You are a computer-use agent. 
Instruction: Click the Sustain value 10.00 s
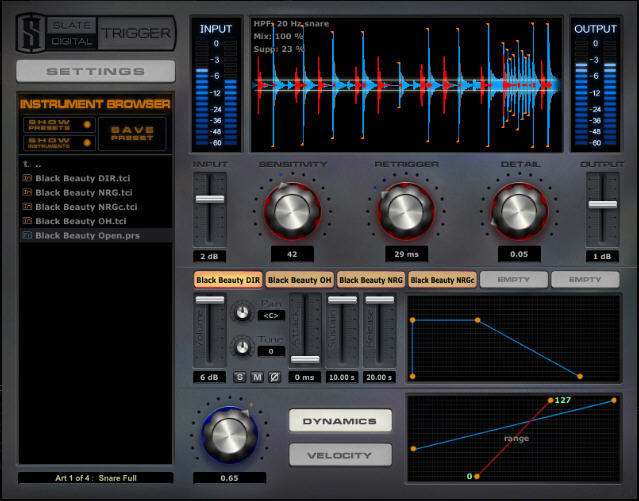pyautogui.click(x=342, y=377)
